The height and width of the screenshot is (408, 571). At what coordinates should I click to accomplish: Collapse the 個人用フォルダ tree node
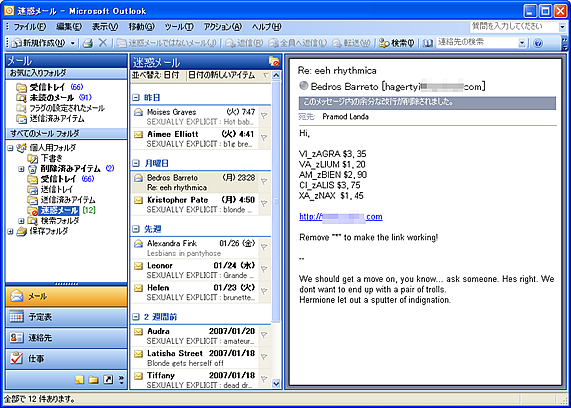click(x=10, y=148)
